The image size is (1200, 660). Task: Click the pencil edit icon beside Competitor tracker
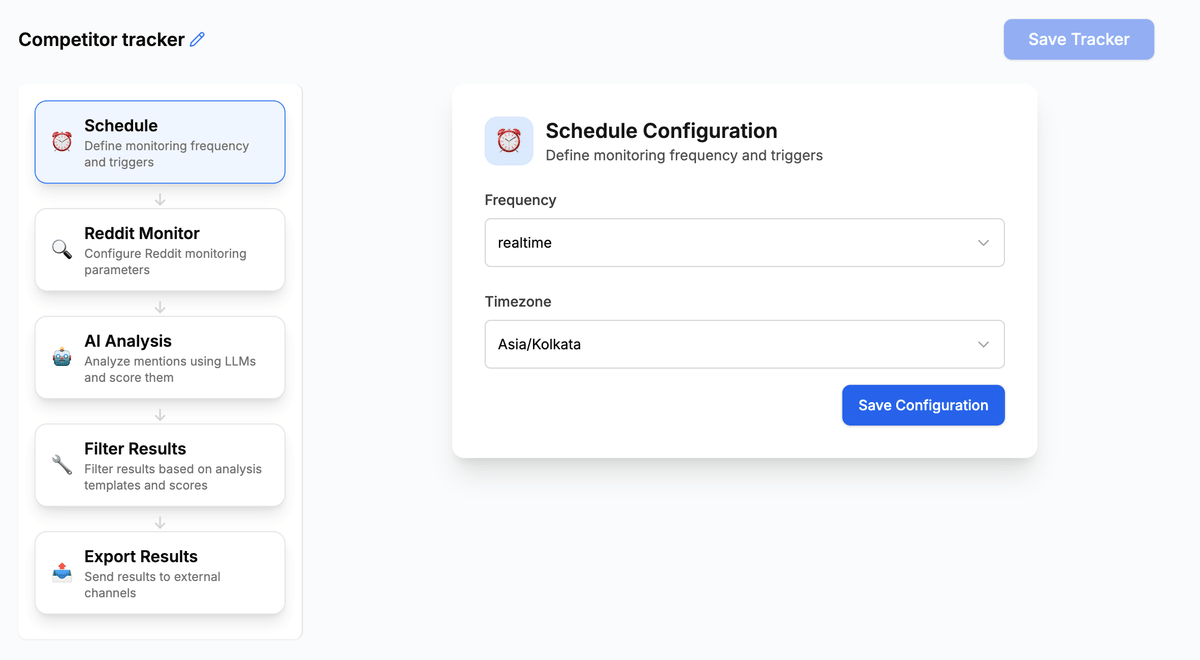coord(197,40)
